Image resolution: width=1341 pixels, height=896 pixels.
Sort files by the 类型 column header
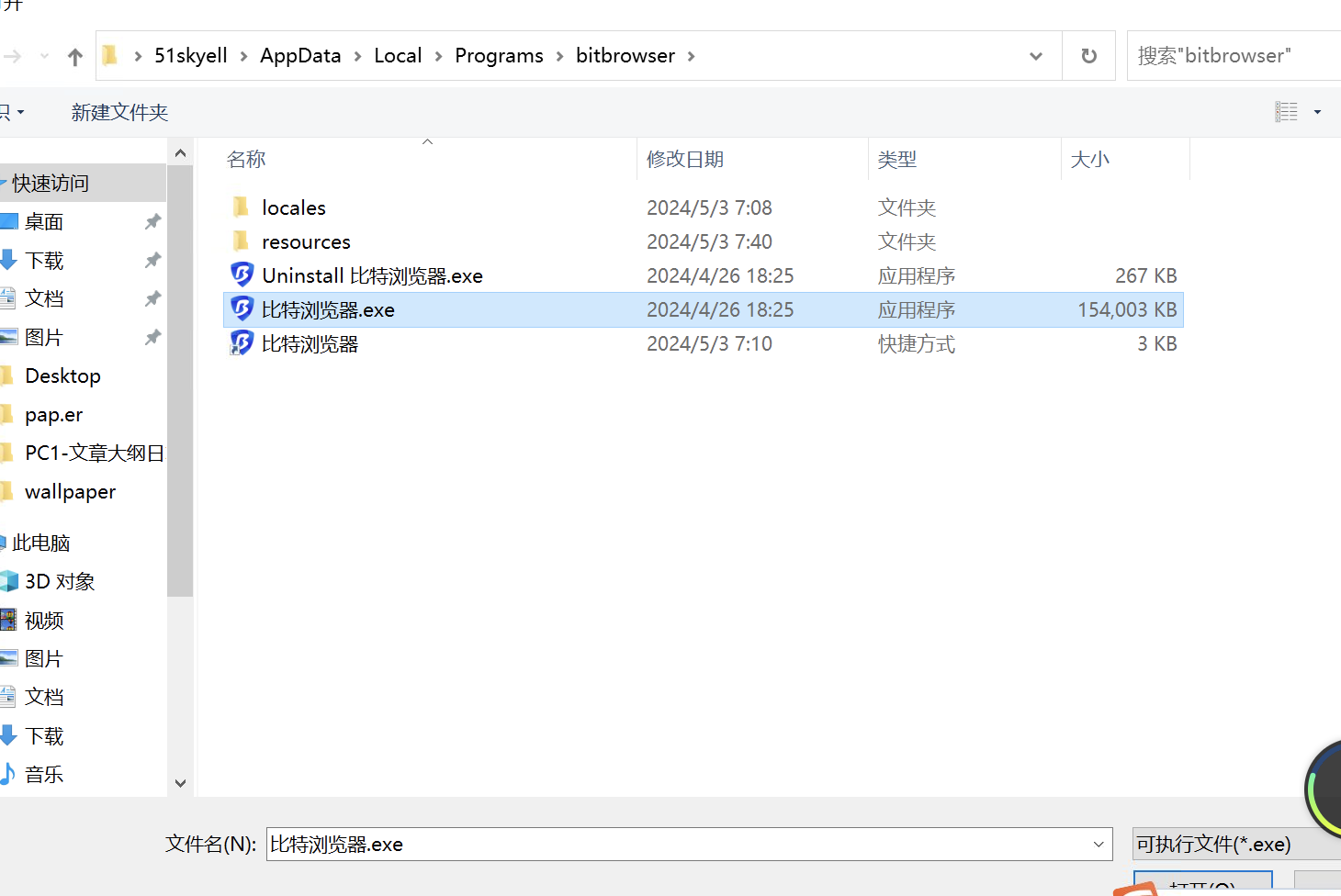pyautogui.click(x=897, y=160)
